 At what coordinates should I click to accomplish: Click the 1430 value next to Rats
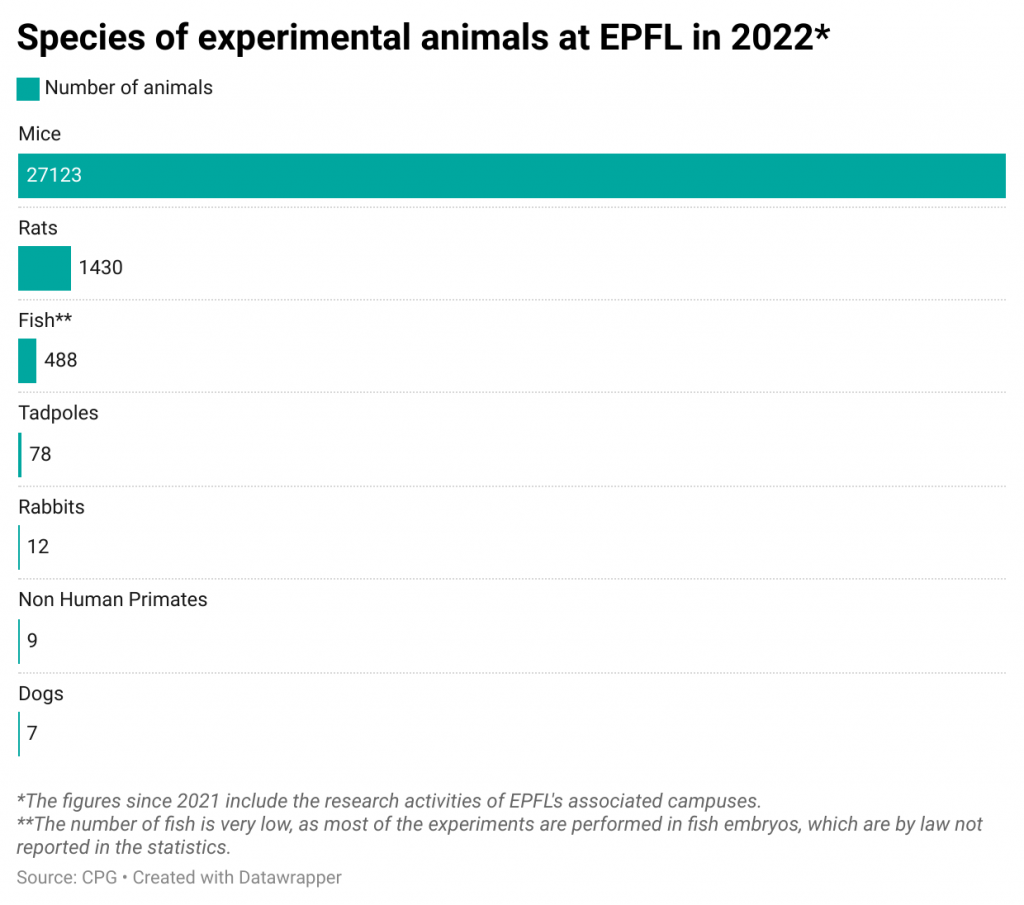point(101,268)
